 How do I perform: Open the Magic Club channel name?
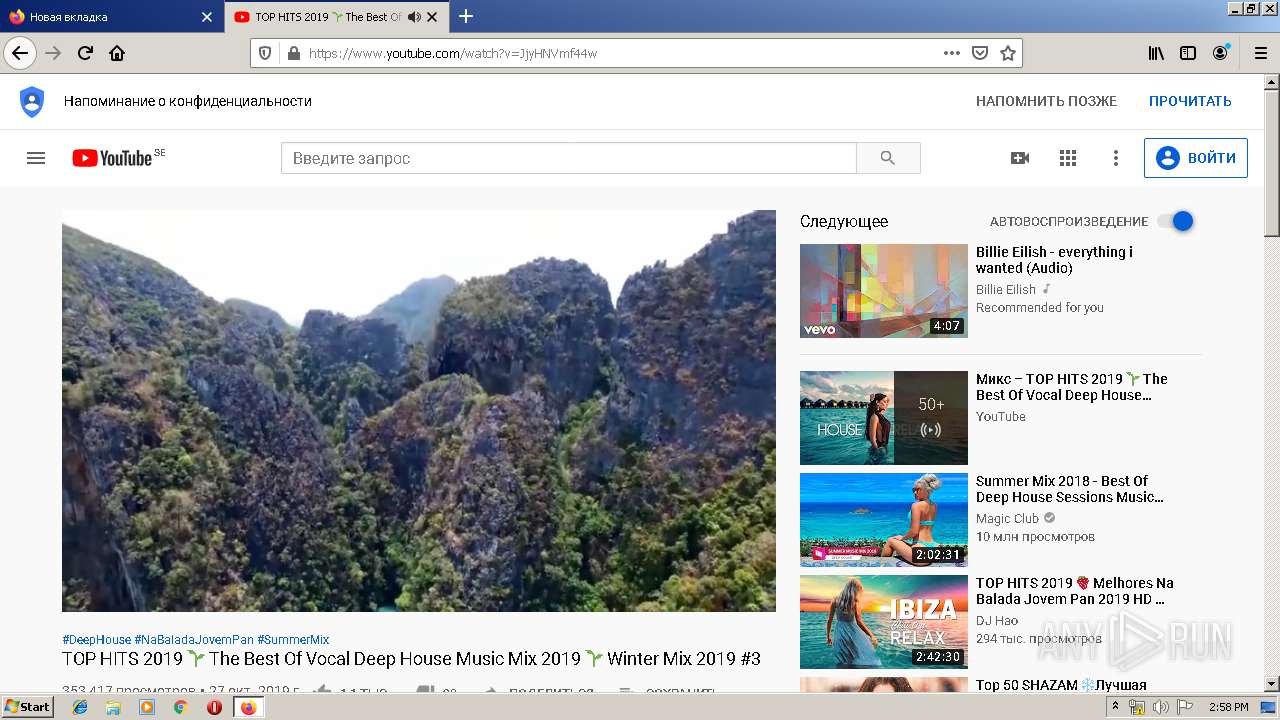tap(1007, 518)
